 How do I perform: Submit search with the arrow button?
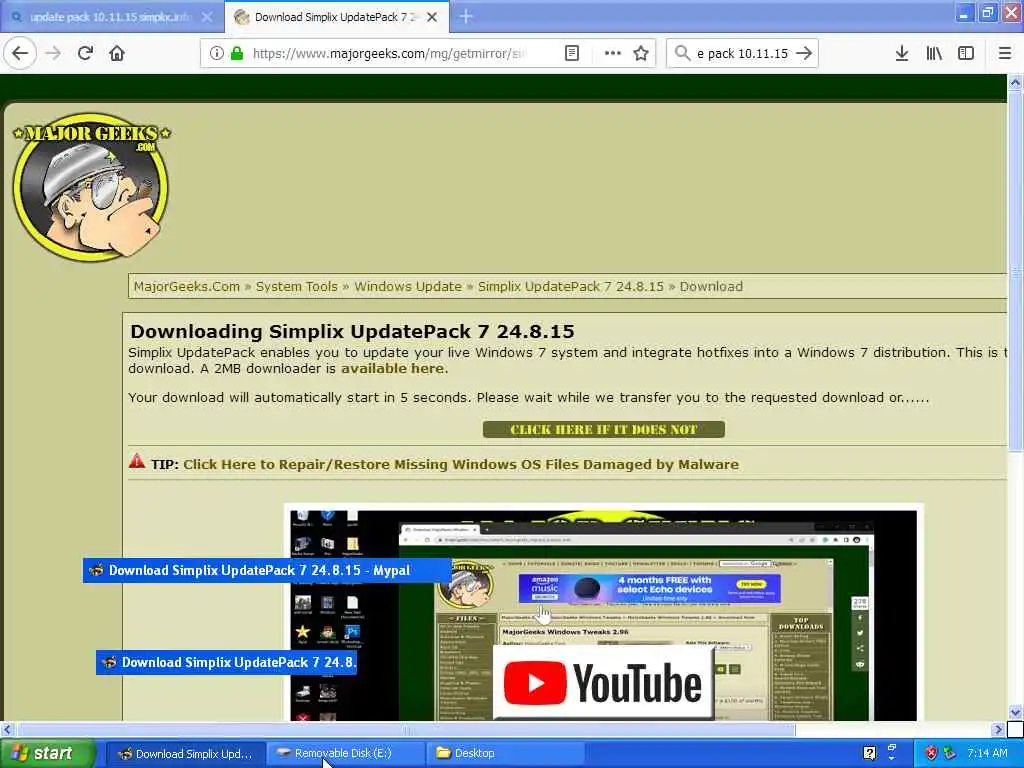pos(805,54)
